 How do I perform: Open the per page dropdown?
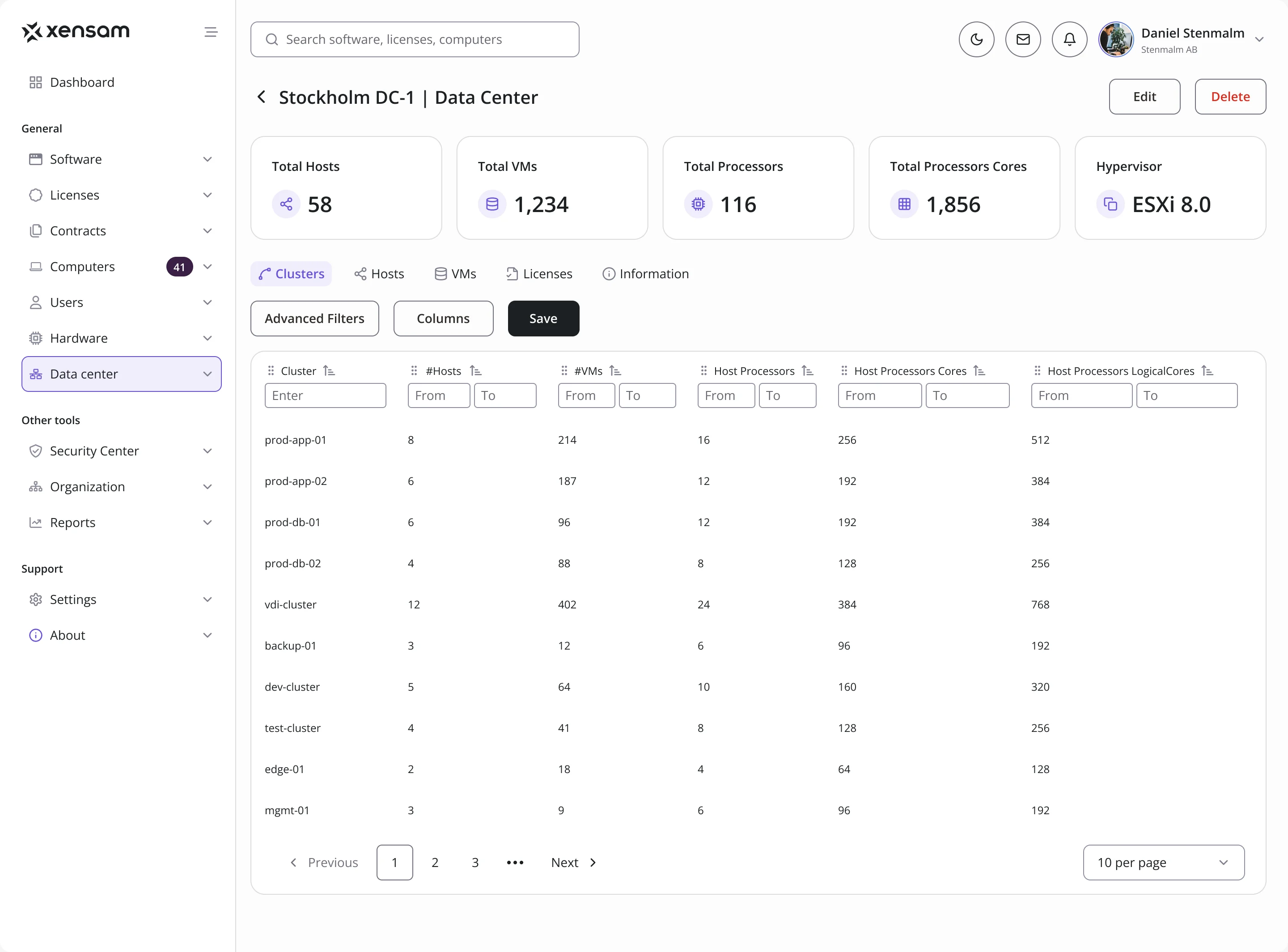[1163, 862]
